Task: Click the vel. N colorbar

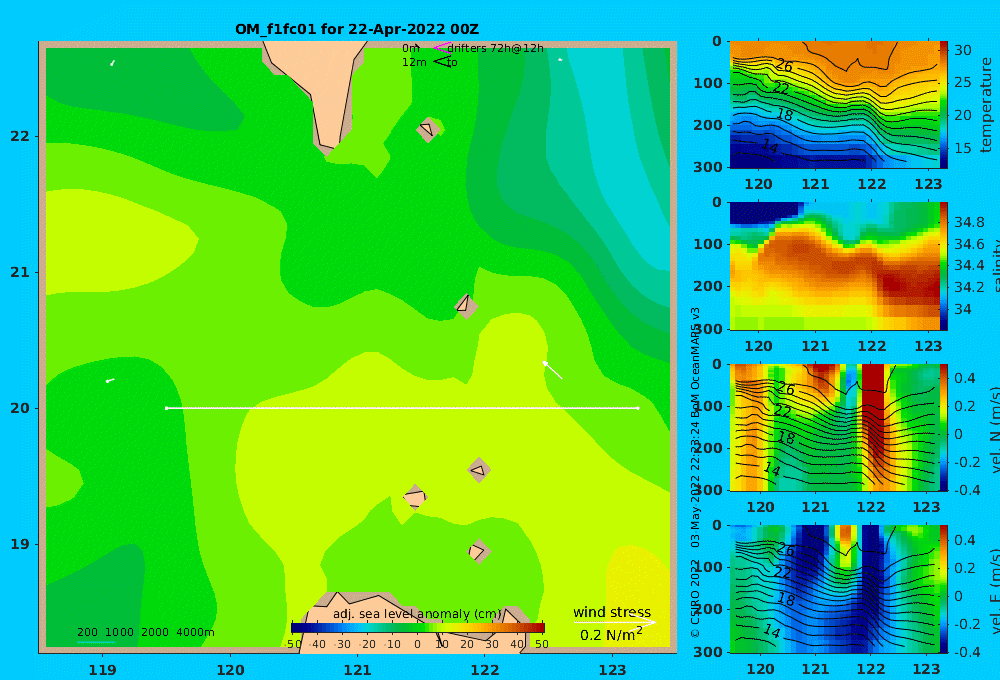Action: [944, 427]
